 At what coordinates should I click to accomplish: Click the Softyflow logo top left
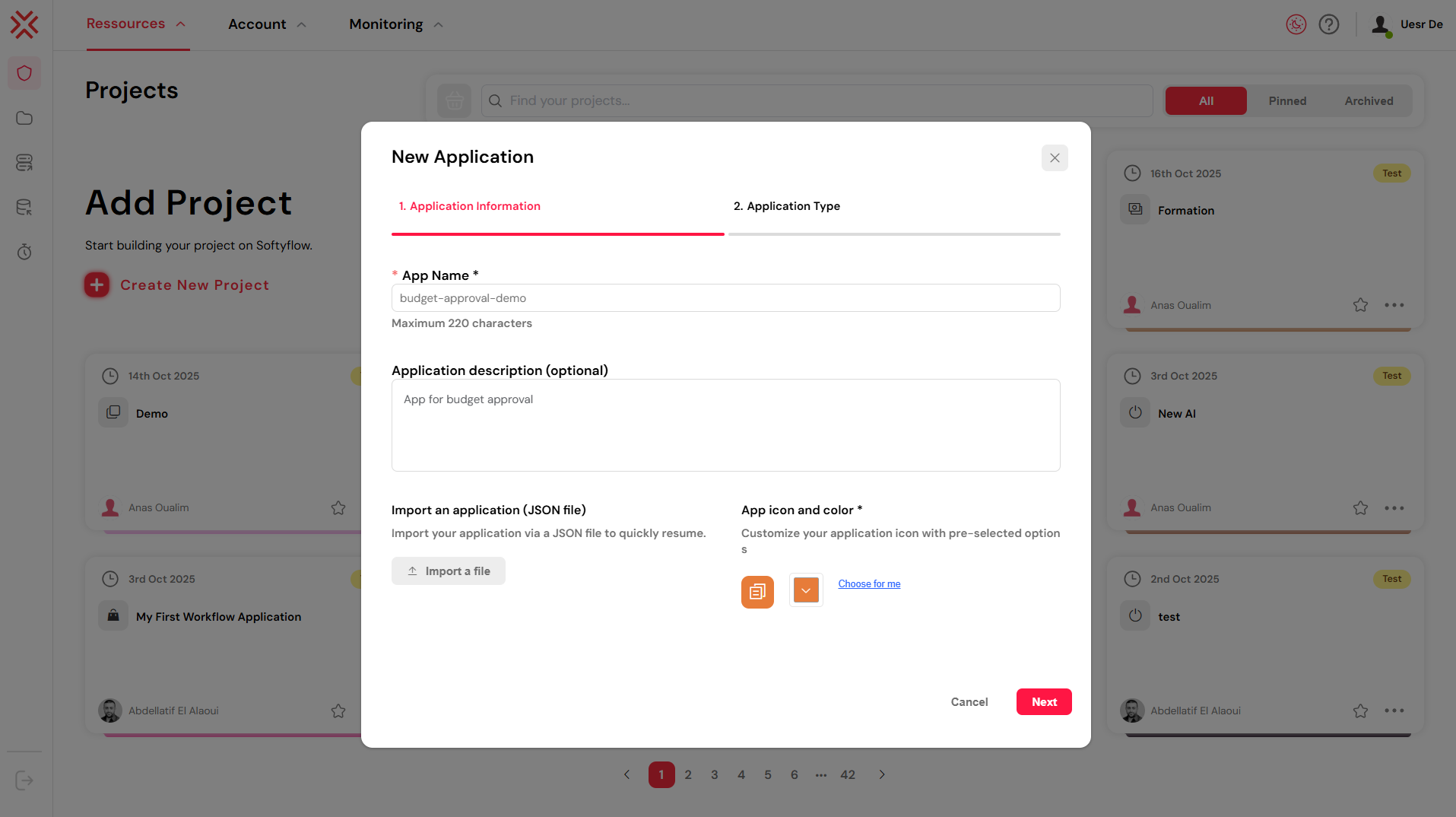pyautogui.click(x=24, y=24)
